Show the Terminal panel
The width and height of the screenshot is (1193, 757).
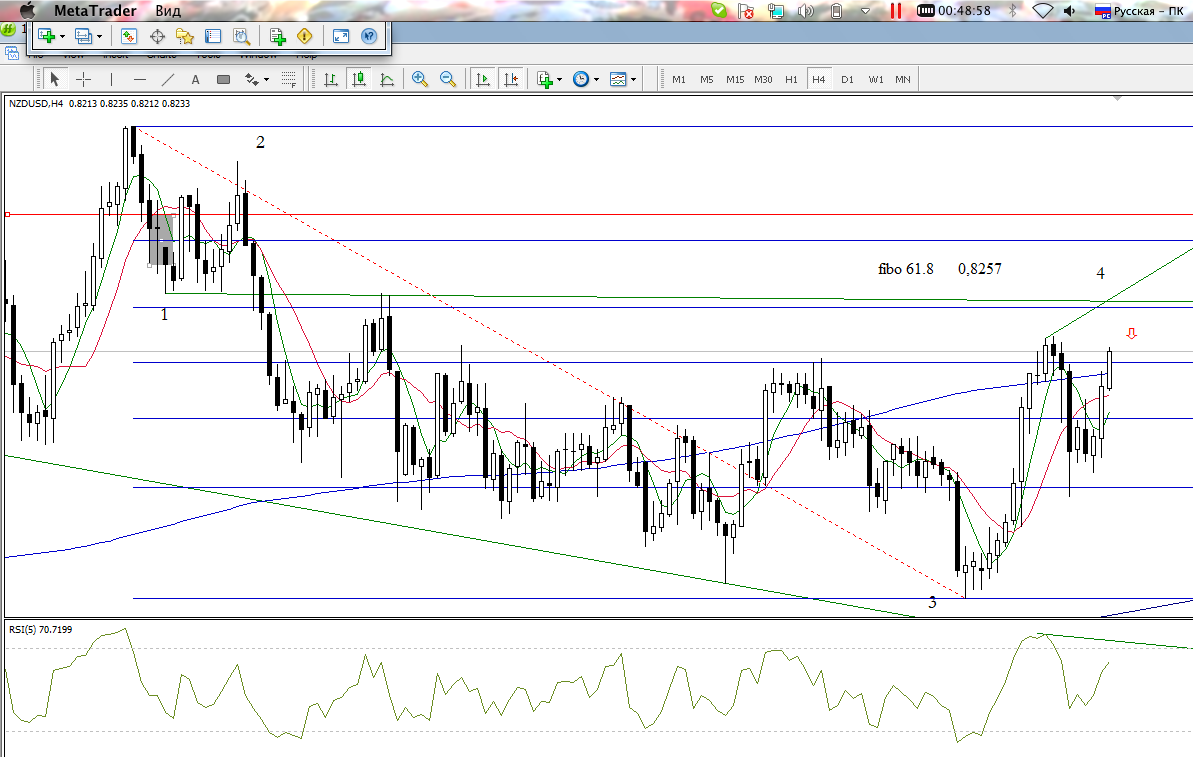click(213, 36)
